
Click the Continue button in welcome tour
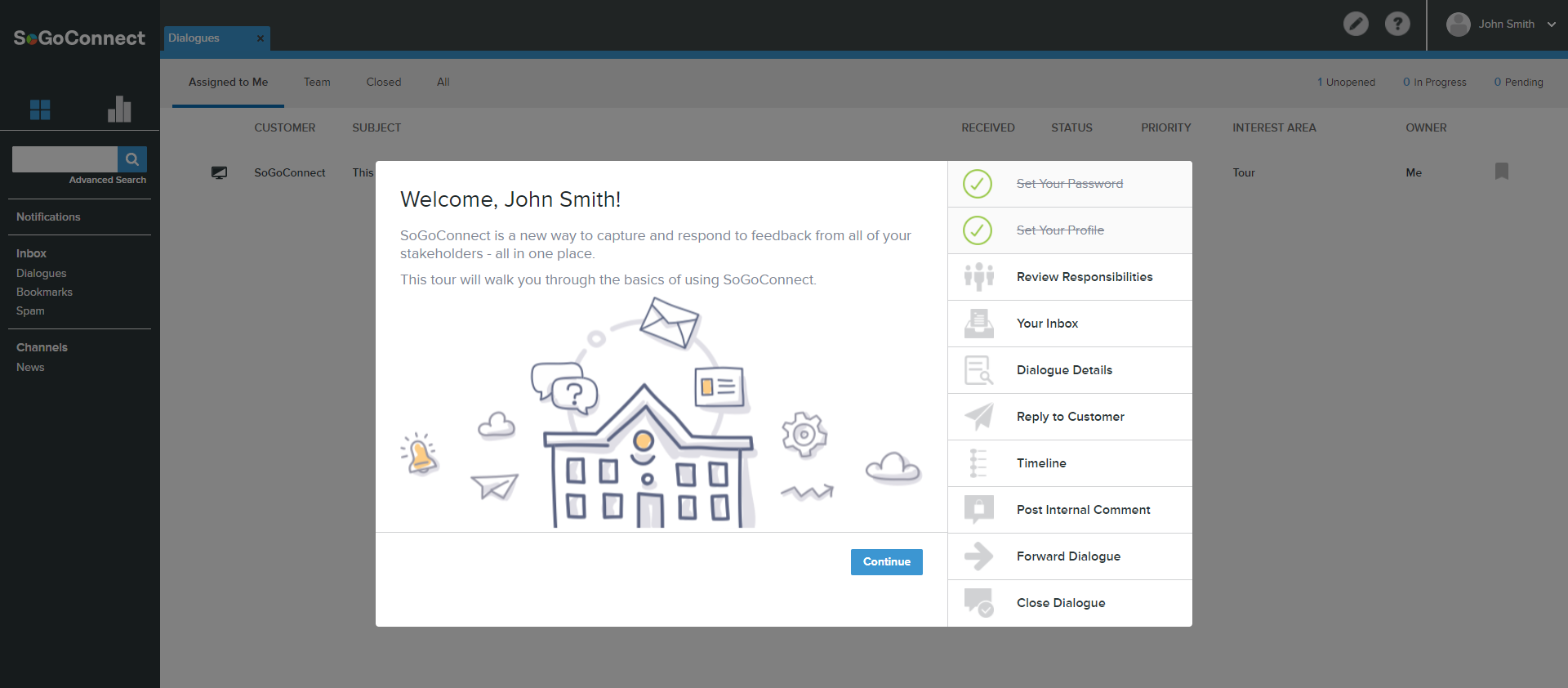click(886, 561)
